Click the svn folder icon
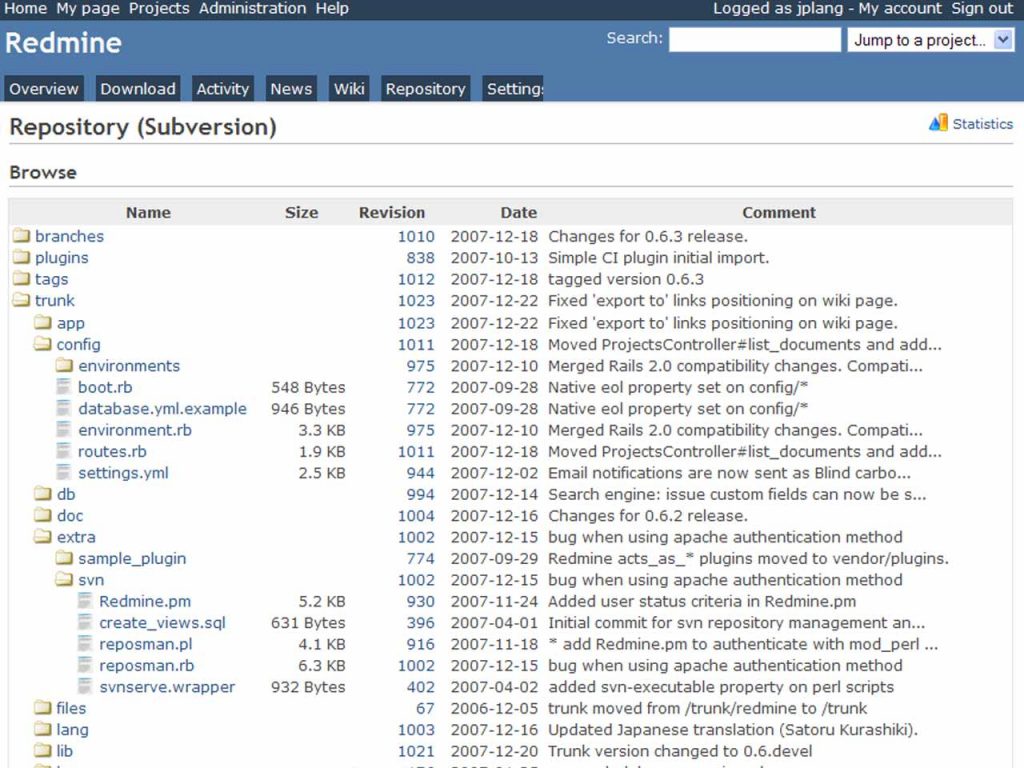Viewport: 1024px width, 768px height. (62, 580)
